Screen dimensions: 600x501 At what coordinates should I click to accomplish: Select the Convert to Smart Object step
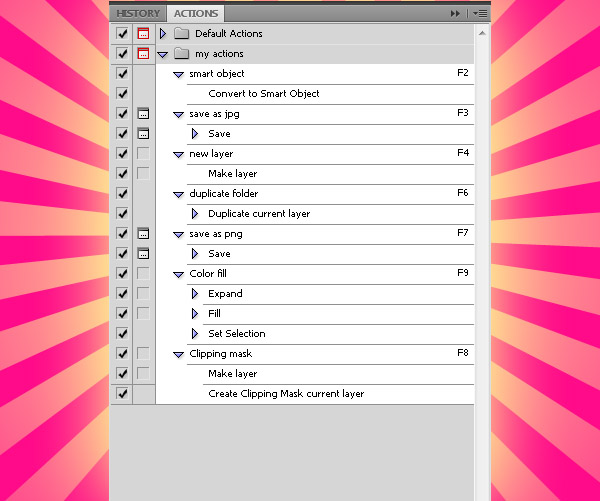click(264, 94)
